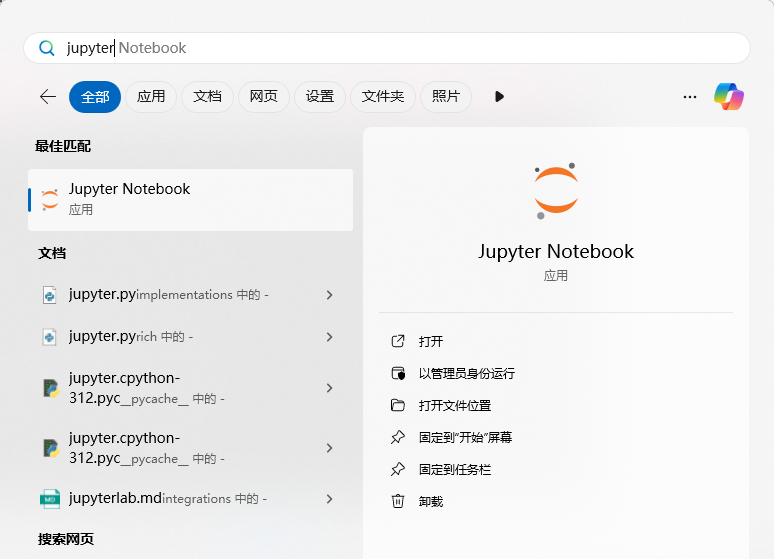Image resolution: width=774 pixels, height=559 pixels.
Task: Click large Jupyter logo in details pane
Action: (556, 191)
